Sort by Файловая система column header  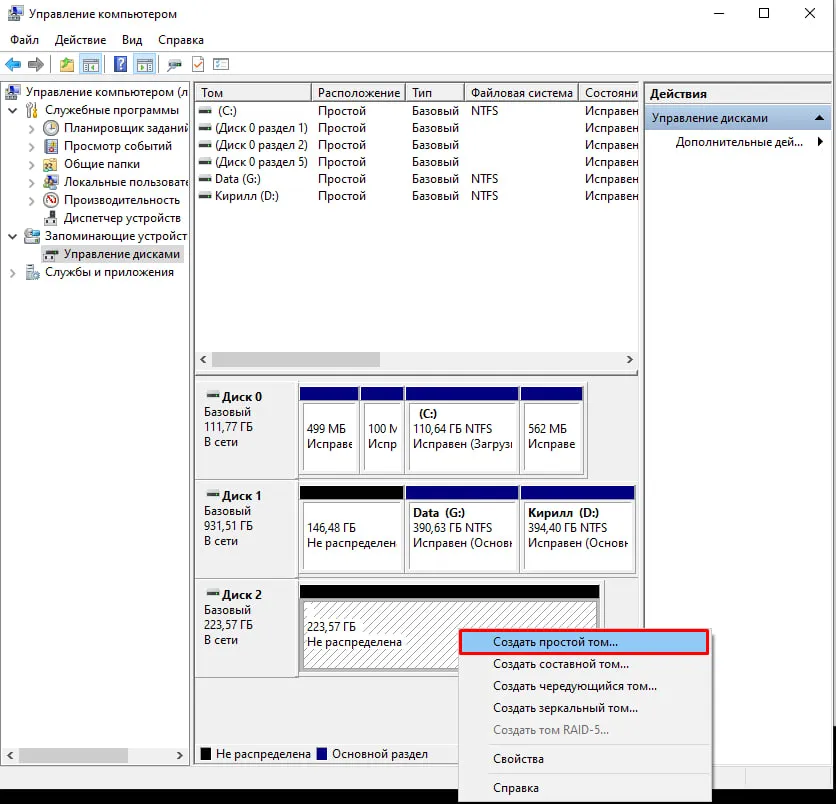pos(521,93)
